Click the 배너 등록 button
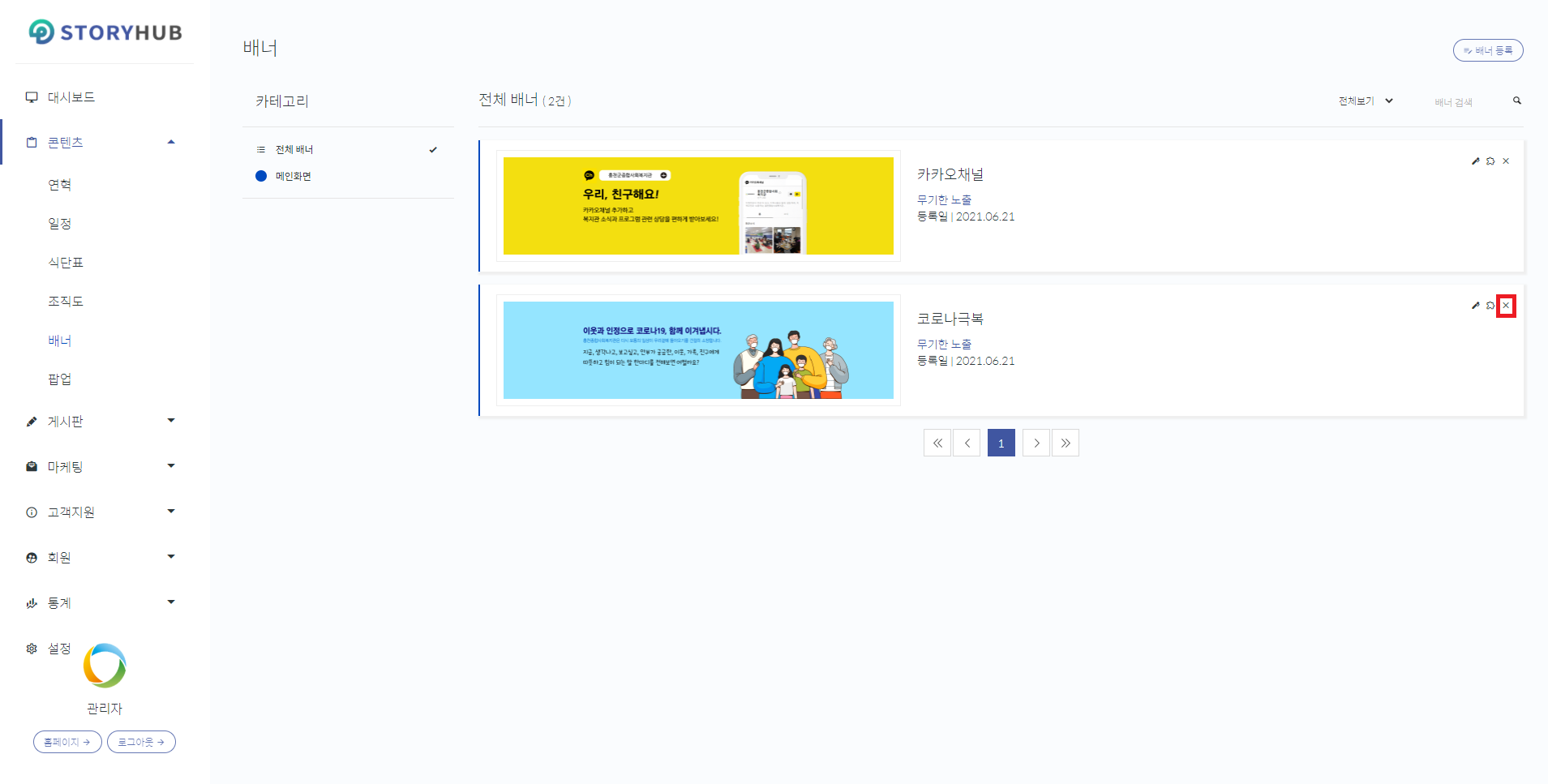Viewport: 1548px width, 784px height. click(1488, 50)
